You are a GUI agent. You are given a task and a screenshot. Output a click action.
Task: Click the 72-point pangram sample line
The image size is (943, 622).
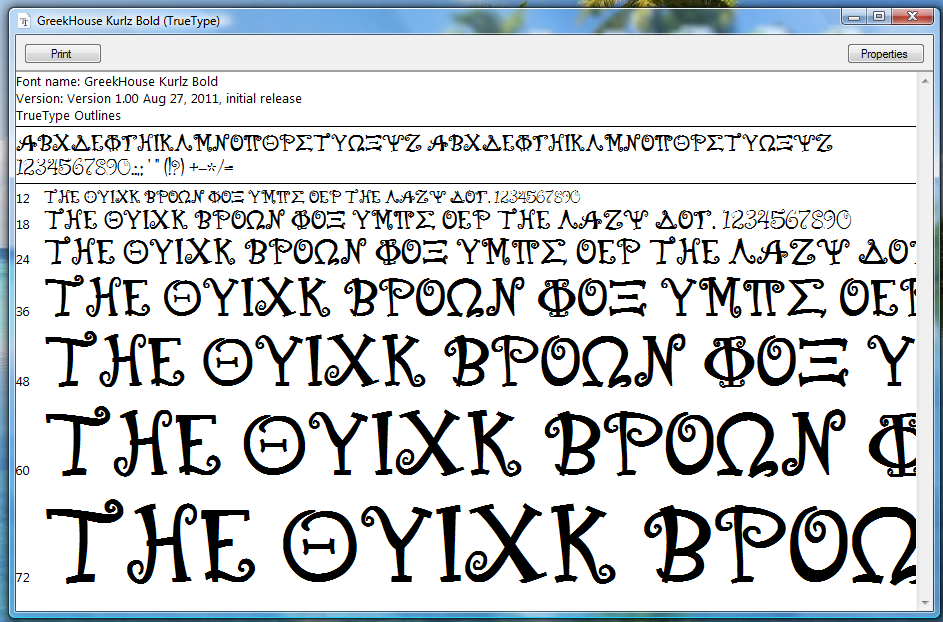pyautogui.click(x=480, y=541)
